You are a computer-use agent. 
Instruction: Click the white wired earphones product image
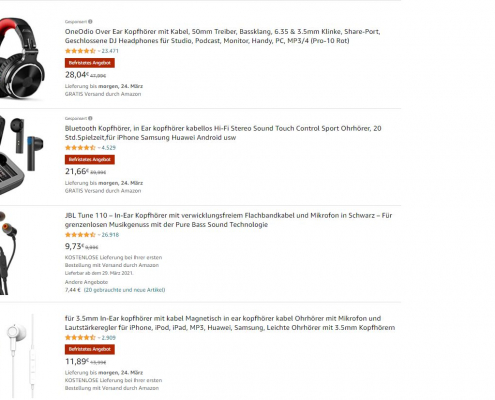[21, 356]
